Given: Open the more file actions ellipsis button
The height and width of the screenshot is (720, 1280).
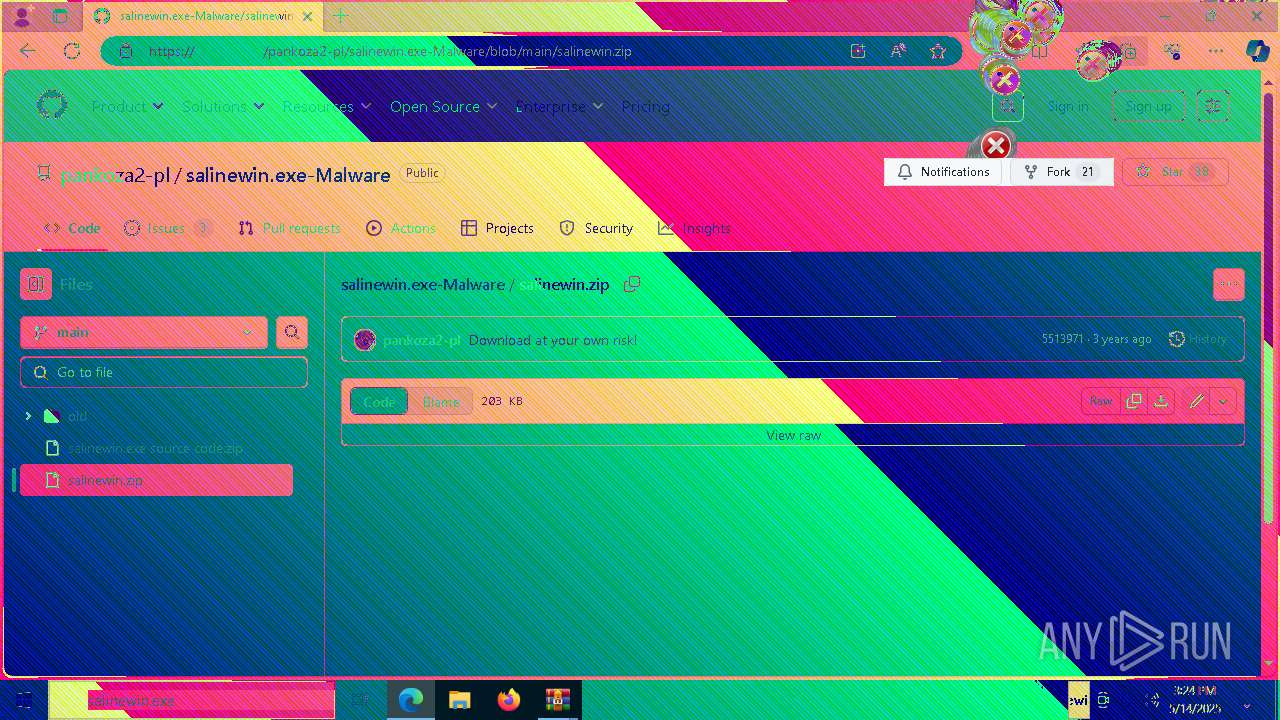Looking at the screenshot, I should (x=1229, y=284).
